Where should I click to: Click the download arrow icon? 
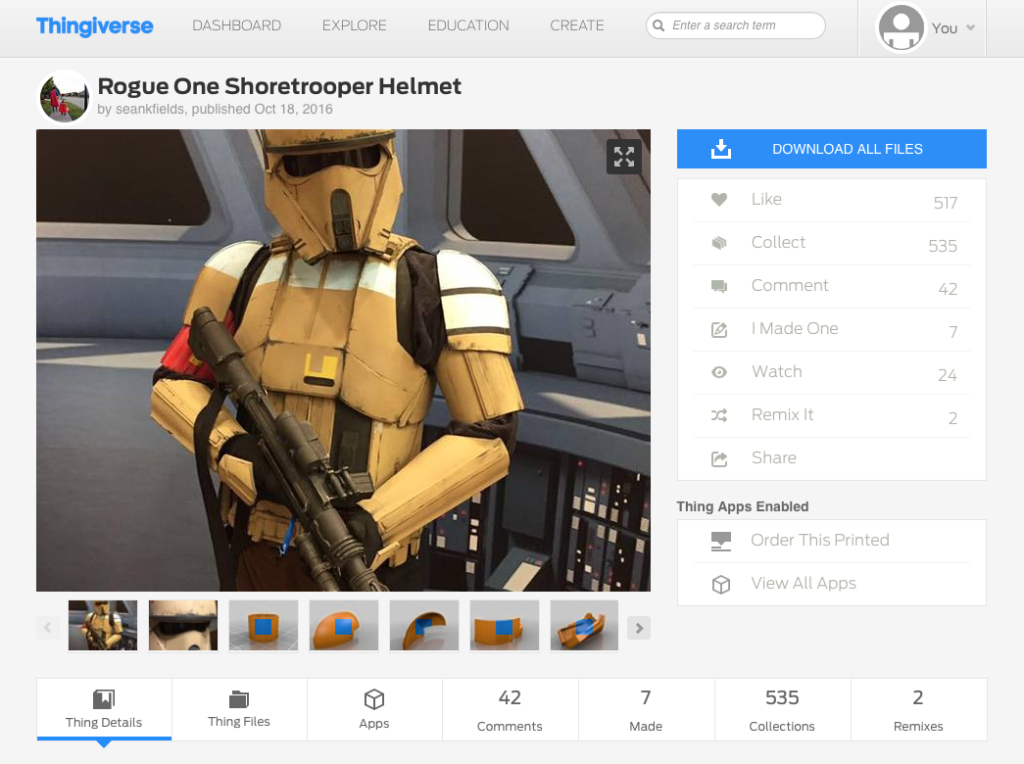(721, 149)
